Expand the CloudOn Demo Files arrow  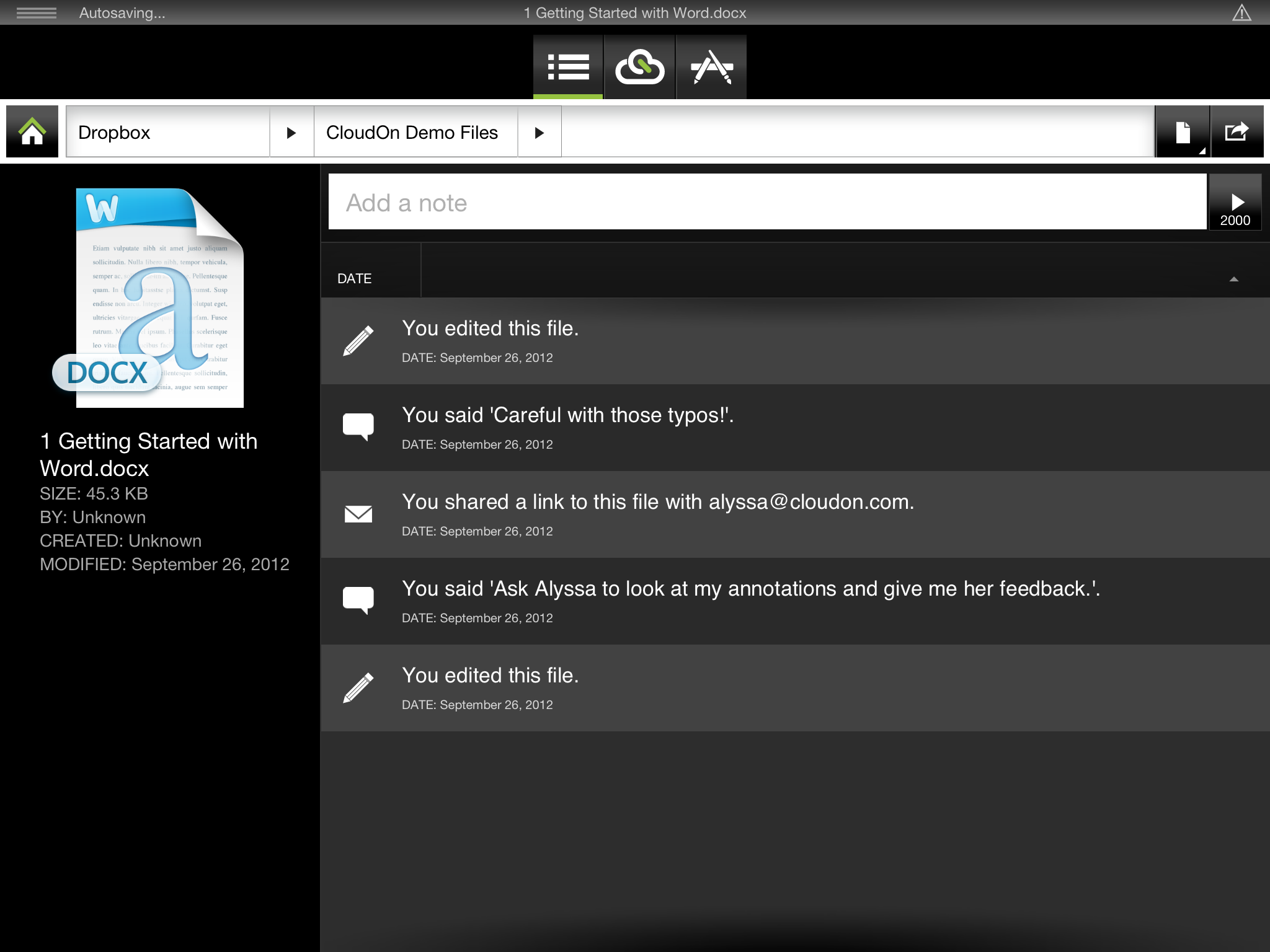pyautogui.click(x=539, y=133)
